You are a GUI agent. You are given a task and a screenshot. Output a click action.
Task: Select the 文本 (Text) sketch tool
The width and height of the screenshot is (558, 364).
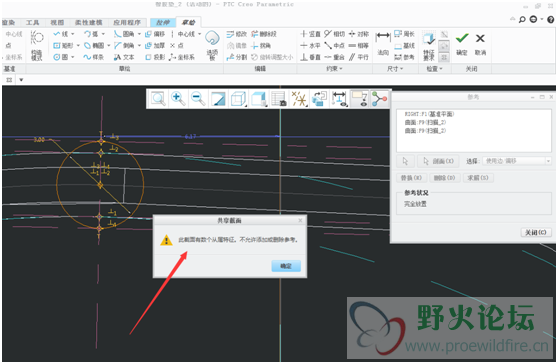click(124, 57)
